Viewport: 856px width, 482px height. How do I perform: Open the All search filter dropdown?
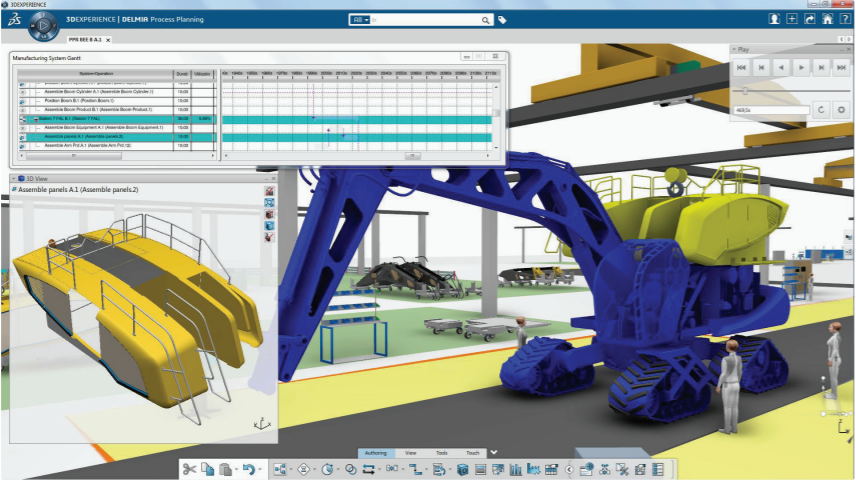click(360, 19)
